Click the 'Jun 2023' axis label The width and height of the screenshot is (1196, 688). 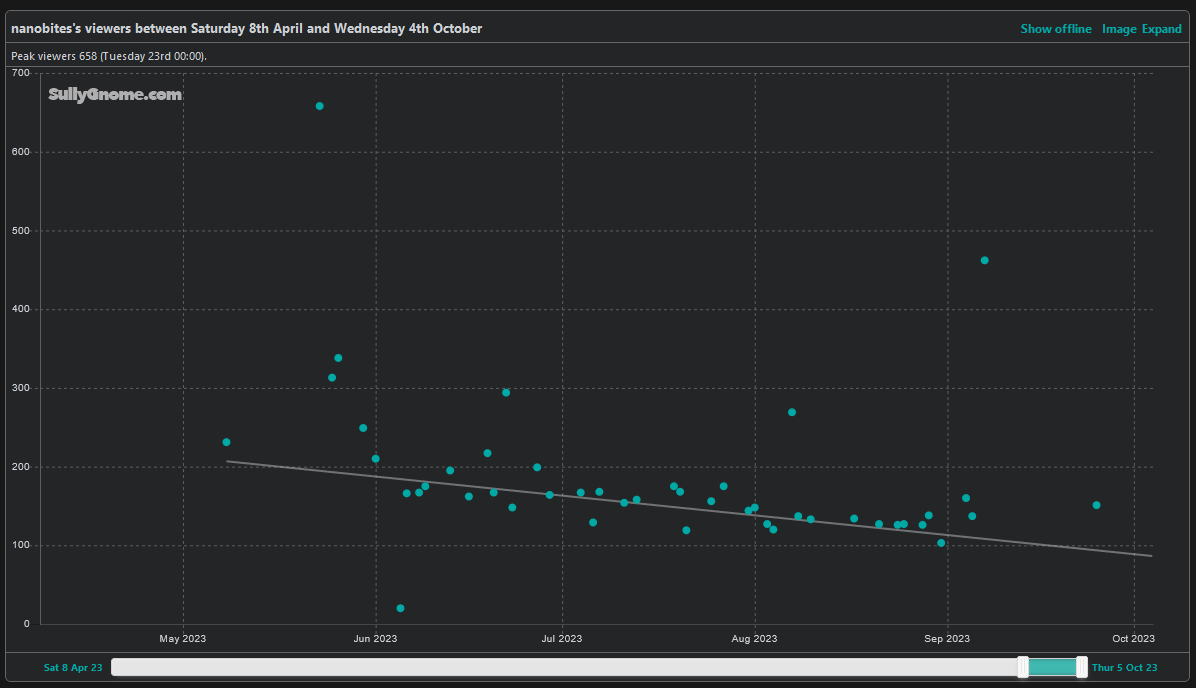(375, 638)
